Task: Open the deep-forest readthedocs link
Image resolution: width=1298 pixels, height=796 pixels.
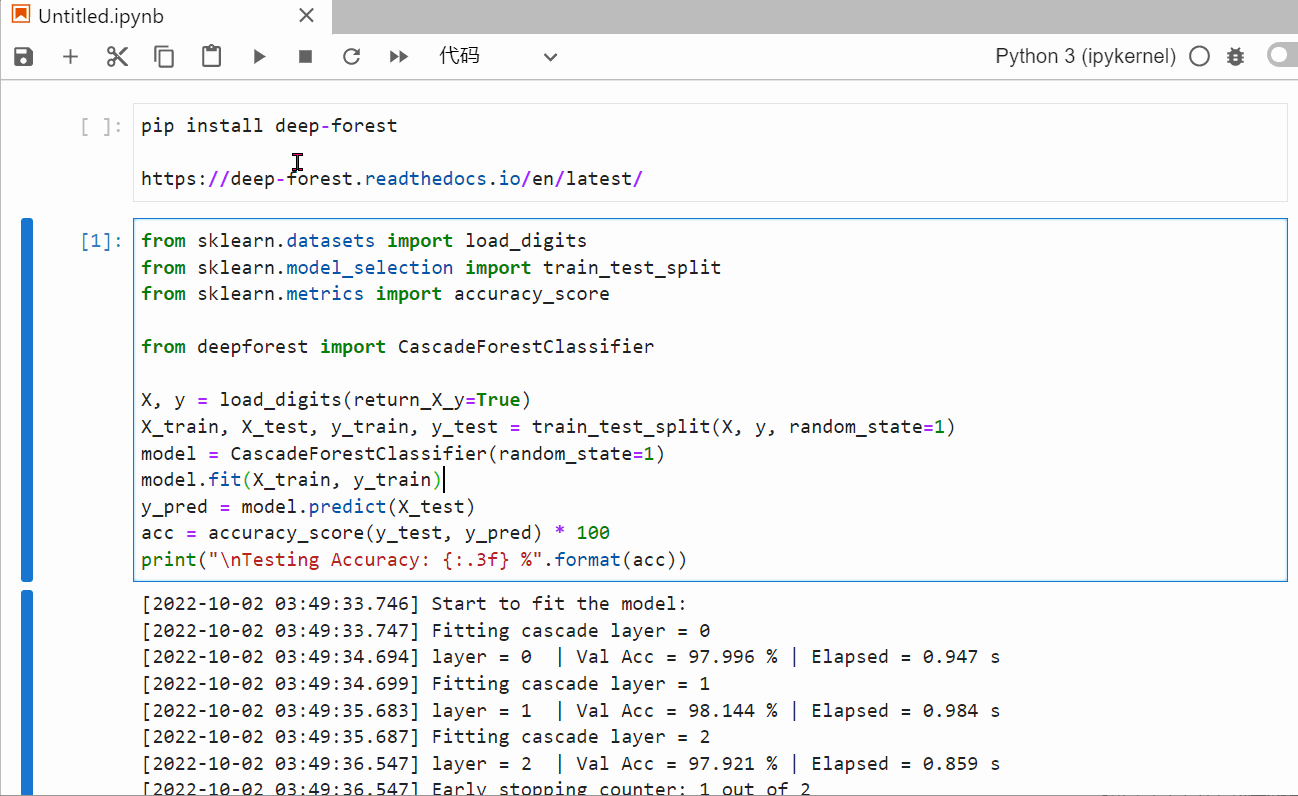Action: (x=390, y=178)
